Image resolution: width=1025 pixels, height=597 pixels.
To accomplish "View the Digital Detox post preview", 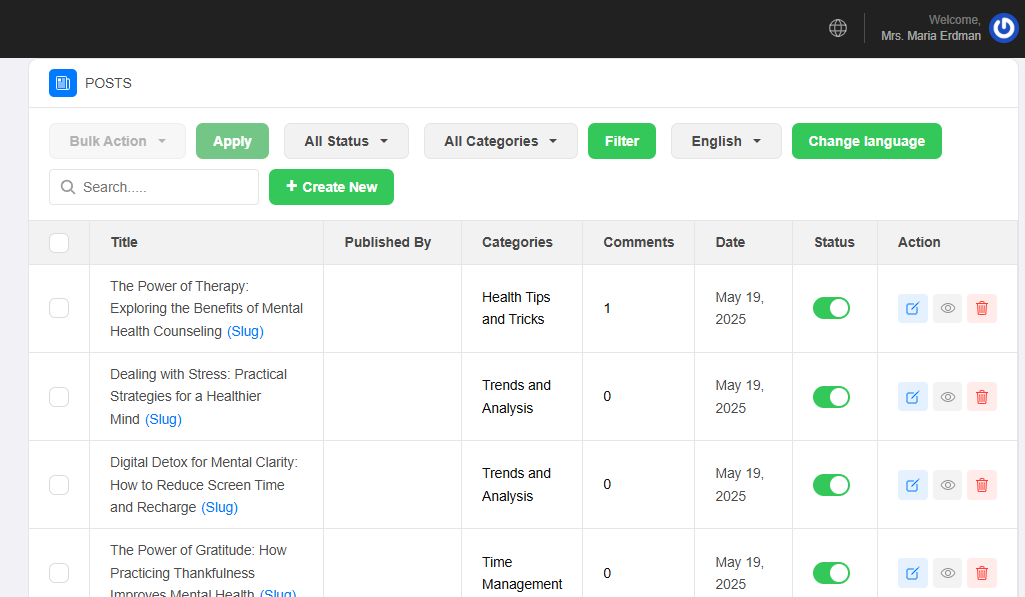I will tap(947, 485).
